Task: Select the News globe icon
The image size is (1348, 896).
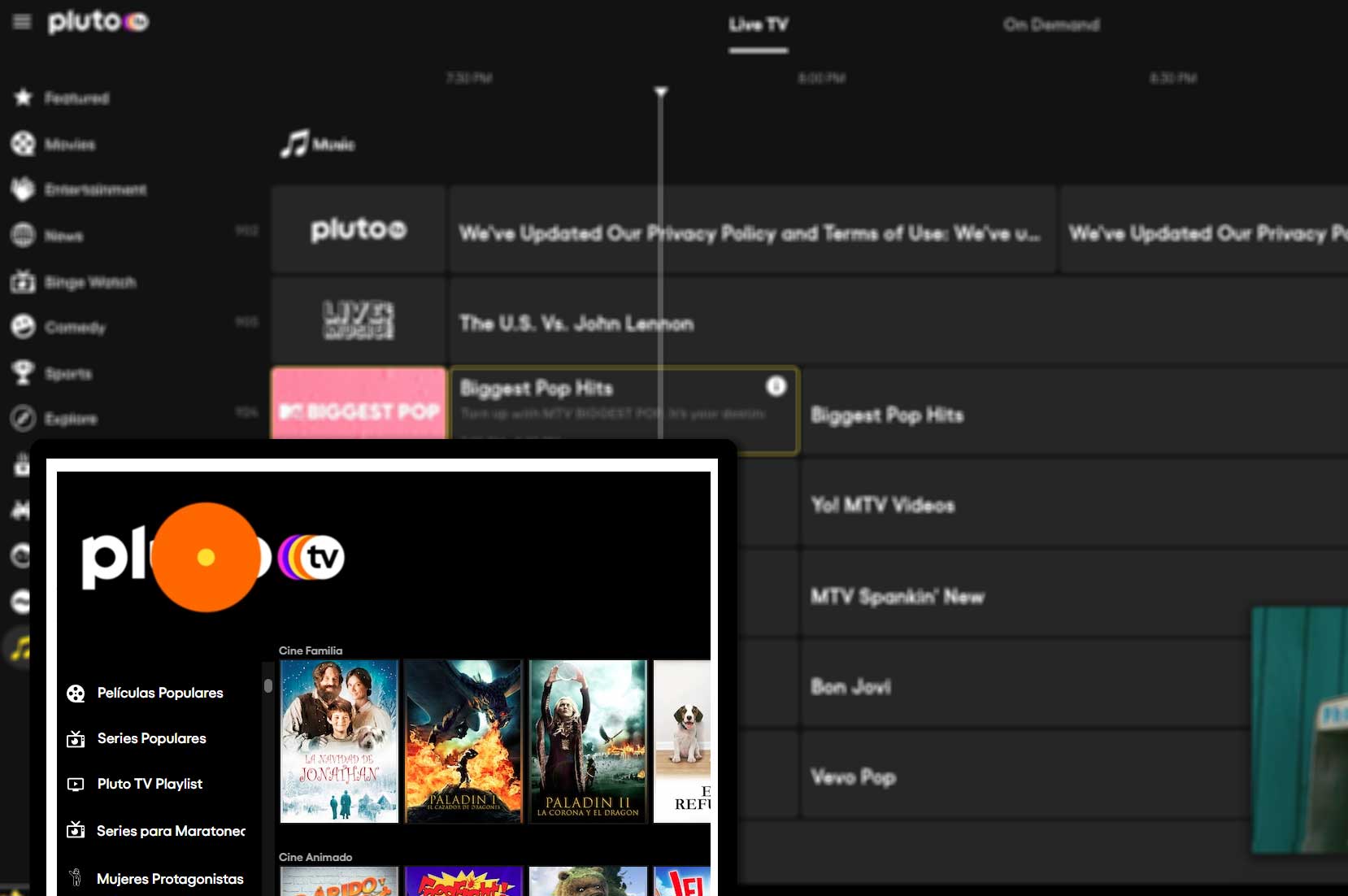Action: coord(23,235)
